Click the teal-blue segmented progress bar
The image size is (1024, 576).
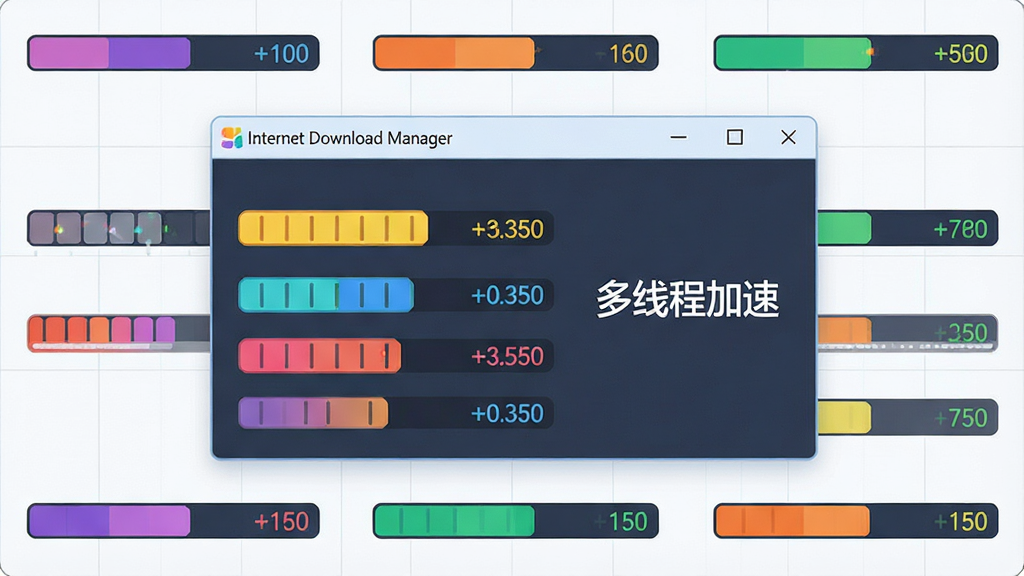click(x=326, y=295)
